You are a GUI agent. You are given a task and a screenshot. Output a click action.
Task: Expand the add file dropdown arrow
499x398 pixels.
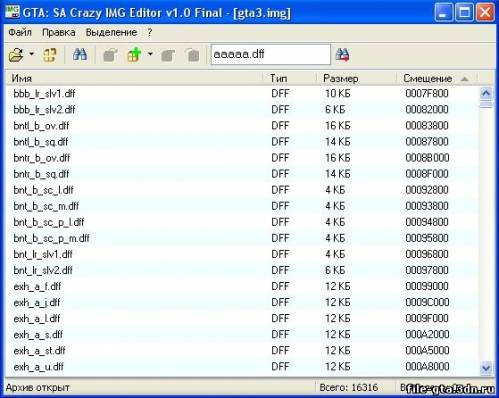tap(150, 54)
